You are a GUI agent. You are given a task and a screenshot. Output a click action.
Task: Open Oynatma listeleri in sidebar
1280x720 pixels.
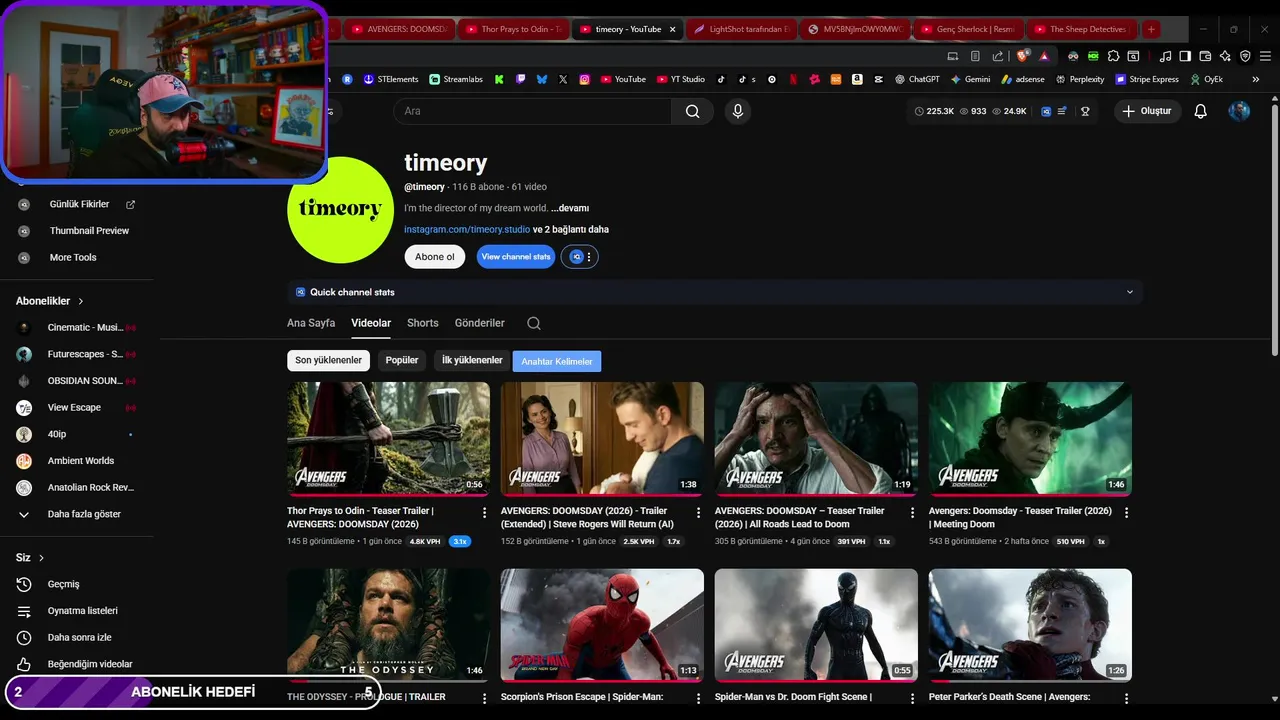click(x=82, y=611)
